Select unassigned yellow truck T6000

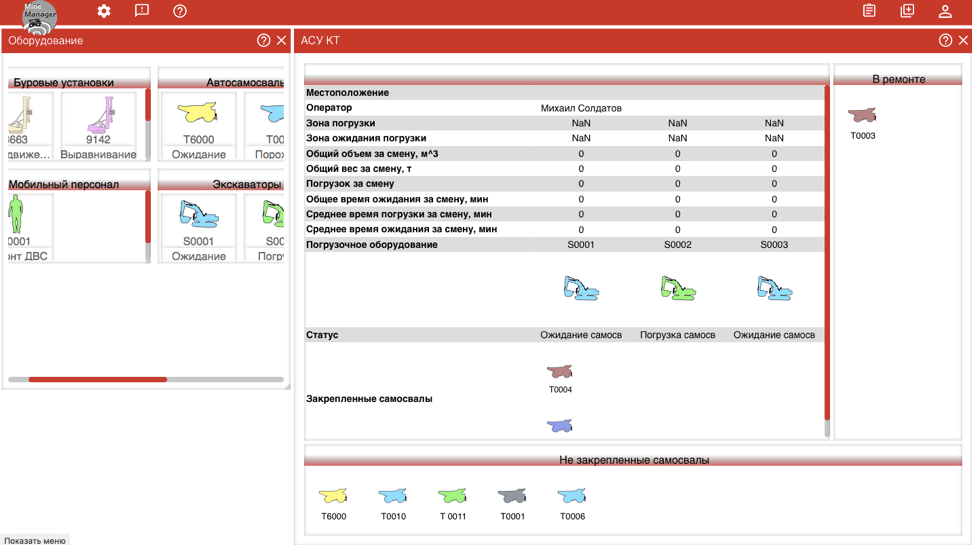point(334,503)
